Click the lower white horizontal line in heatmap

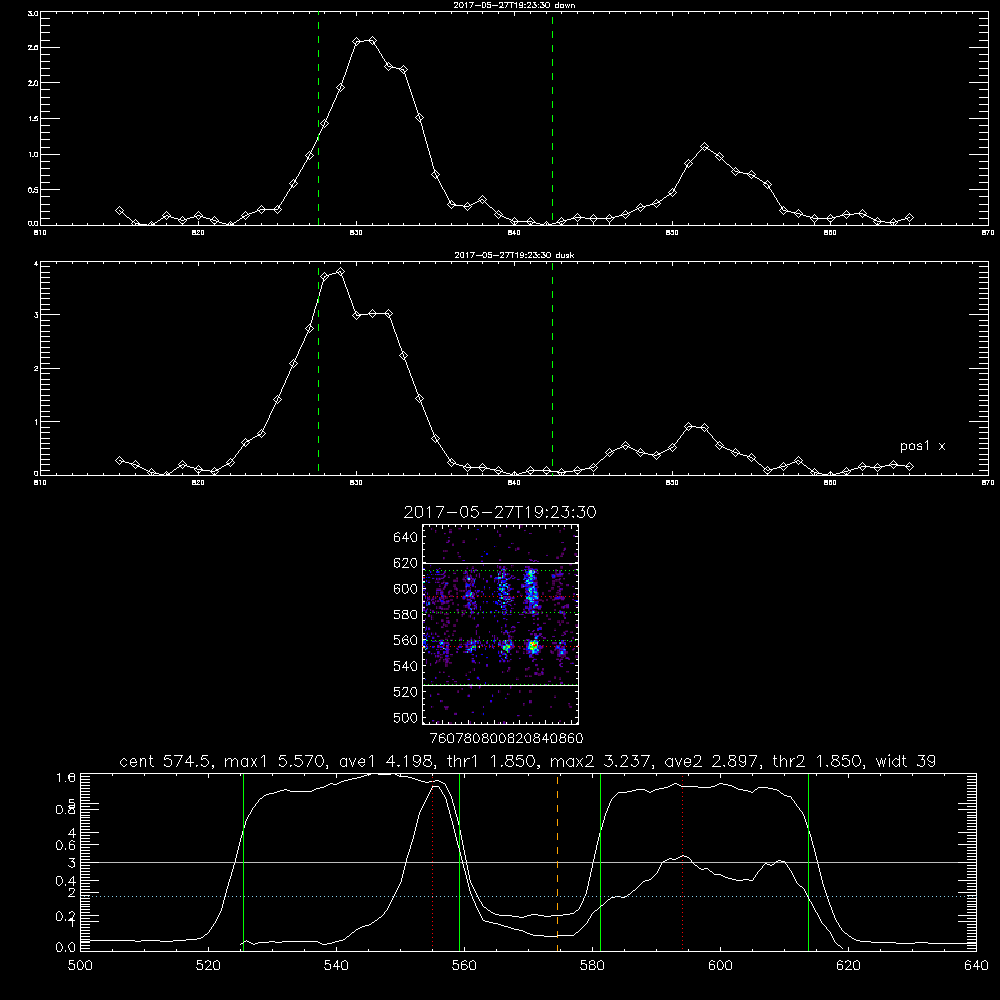(500, 685)
